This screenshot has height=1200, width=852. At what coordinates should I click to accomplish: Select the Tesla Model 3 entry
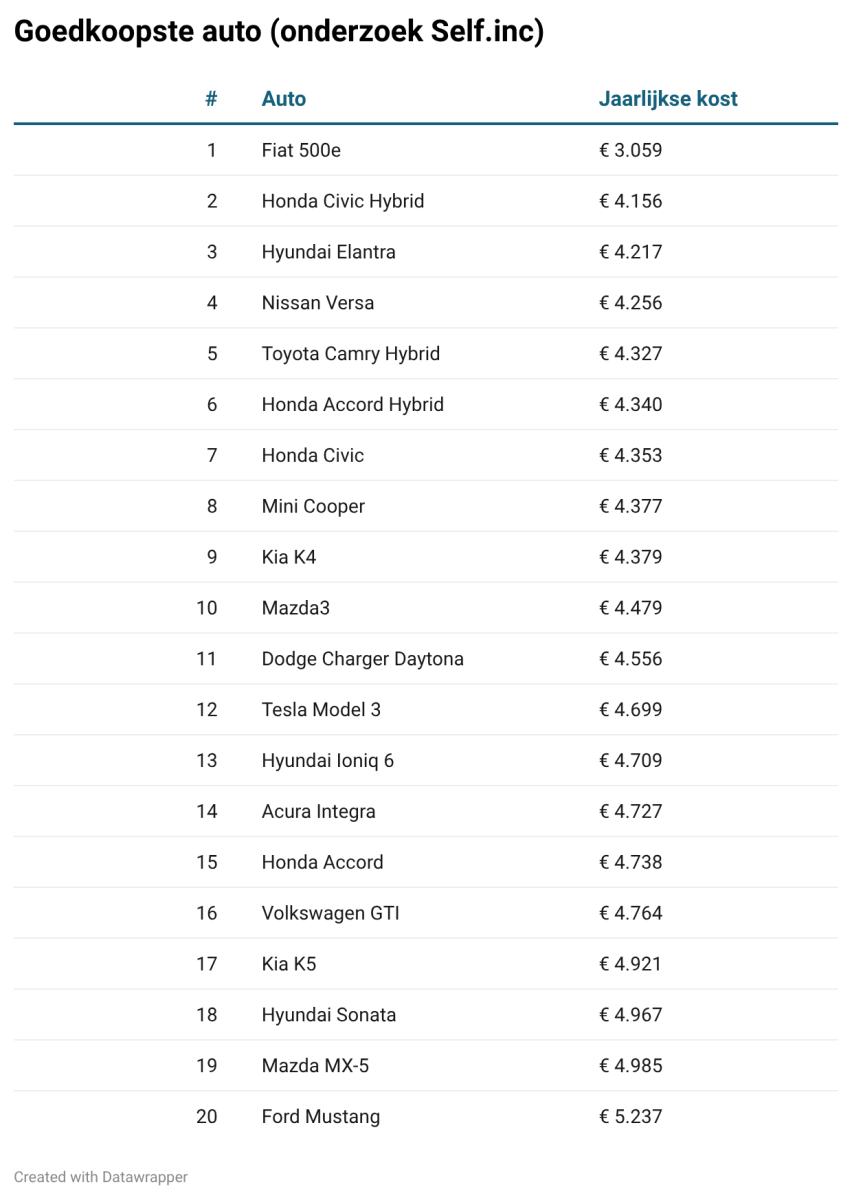click(321, 710)
